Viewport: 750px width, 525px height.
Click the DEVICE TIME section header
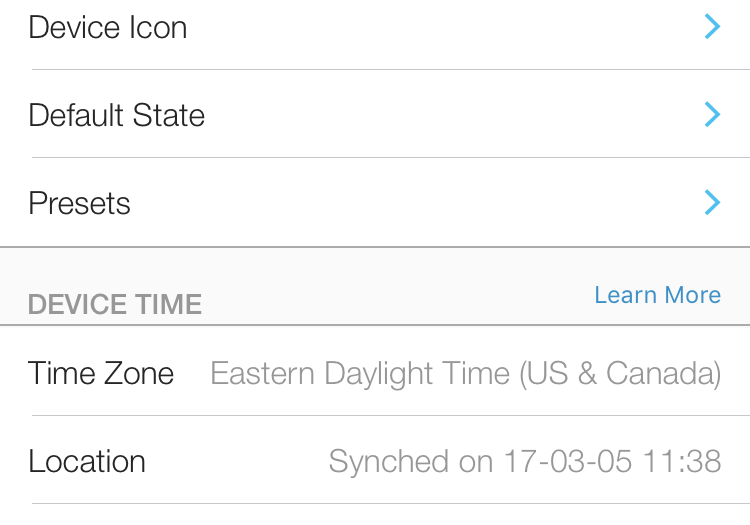point(115,304)
